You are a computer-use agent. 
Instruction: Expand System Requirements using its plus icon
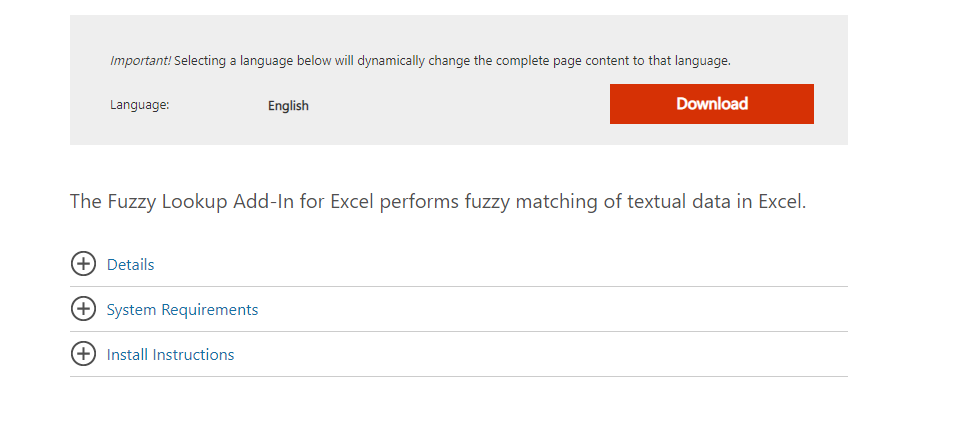point(83,308)
